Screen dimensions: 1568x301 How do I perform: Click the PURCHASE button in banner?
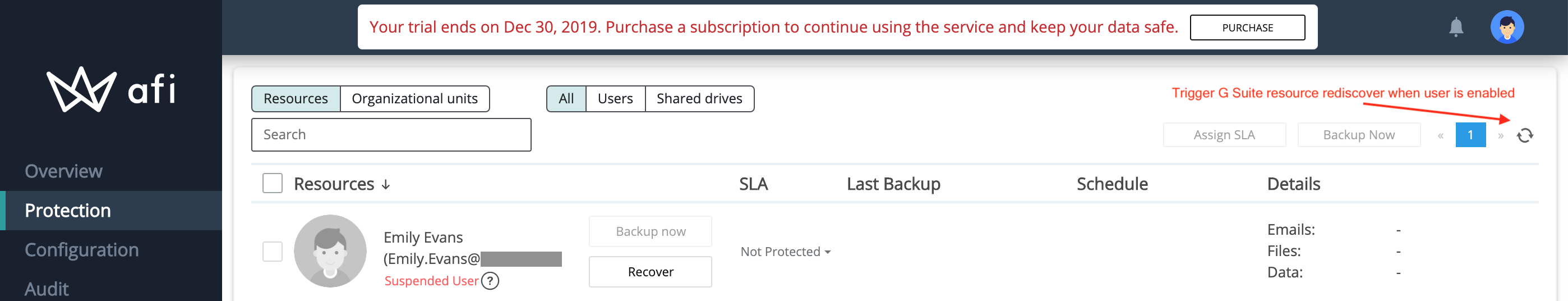tap(1247, 28)
